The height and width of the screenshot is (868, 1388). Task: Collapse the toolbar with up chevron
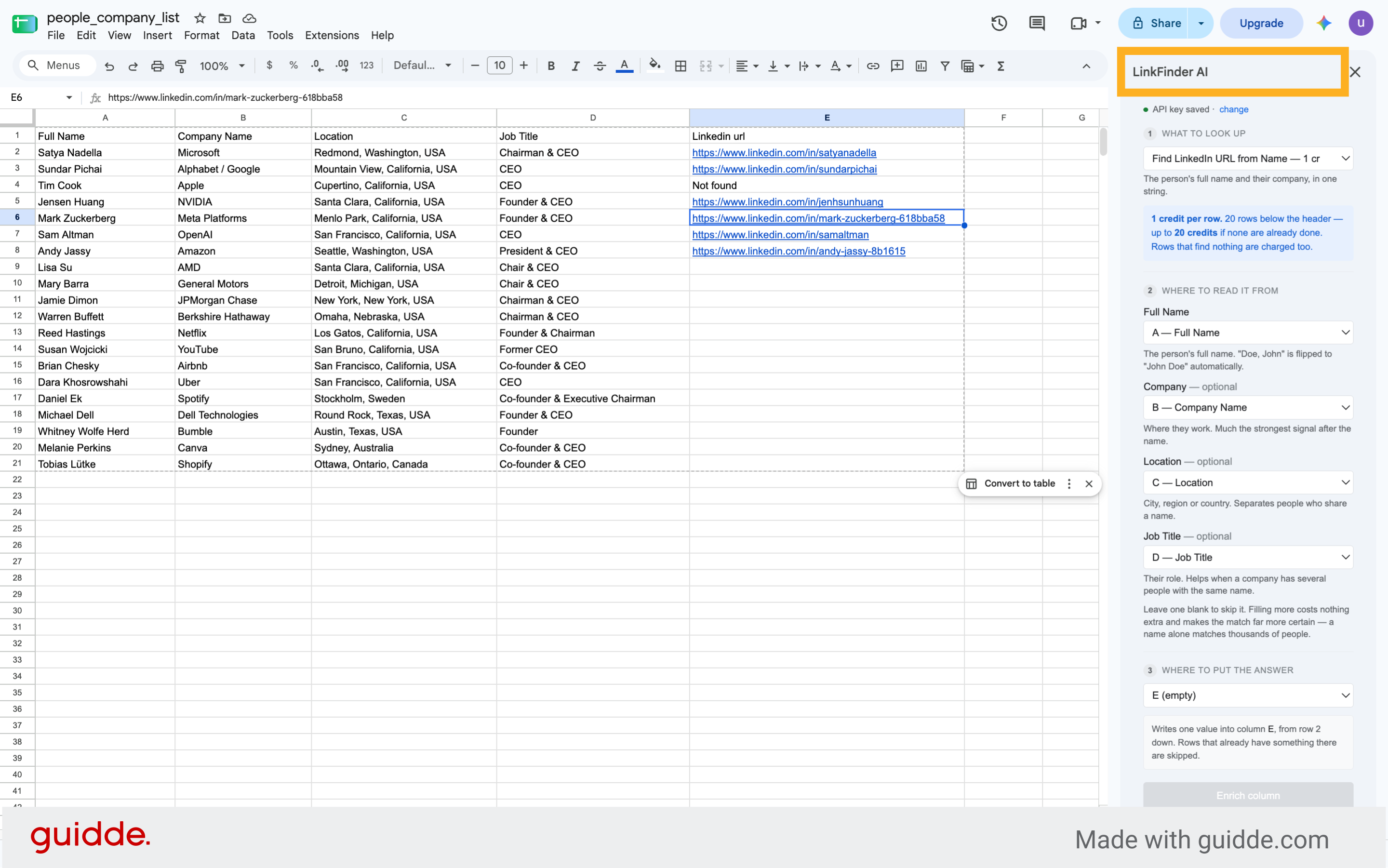1086,66
